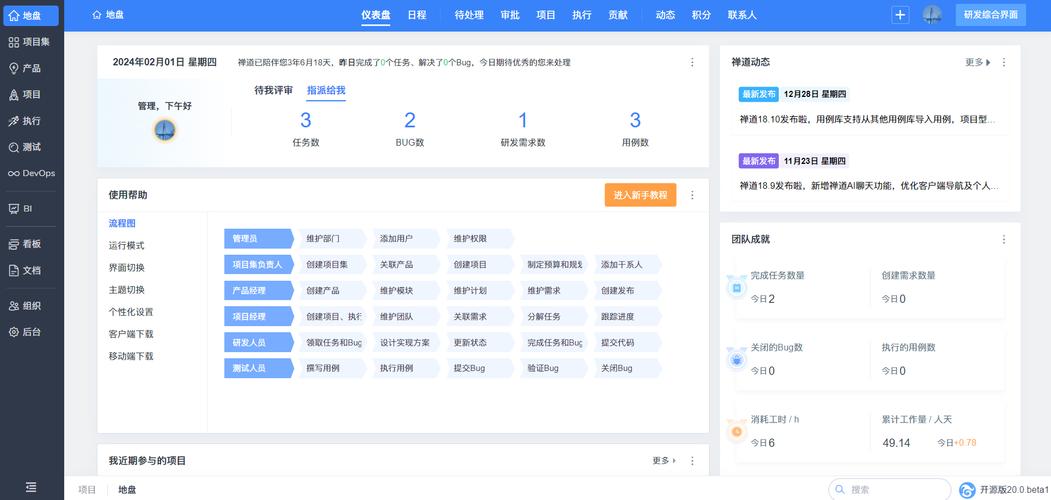Viewport: 1051px width, 500px height.
Task: Select 客户端下载 in help list
Action: (131, 334)
